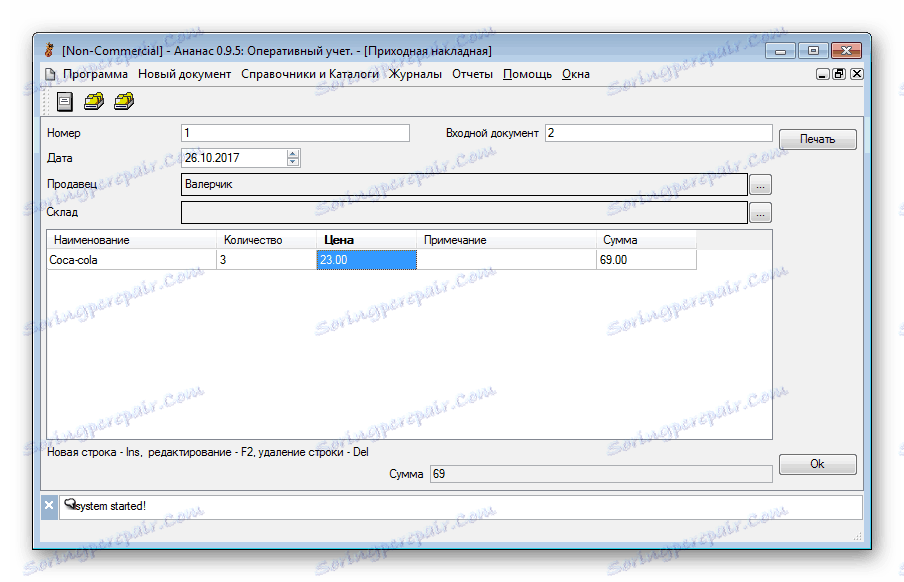Open the Журналы menu
Image resolution: width=904 pixels, height=582 pixels.
pyautogui.click(x=415, y=74)
